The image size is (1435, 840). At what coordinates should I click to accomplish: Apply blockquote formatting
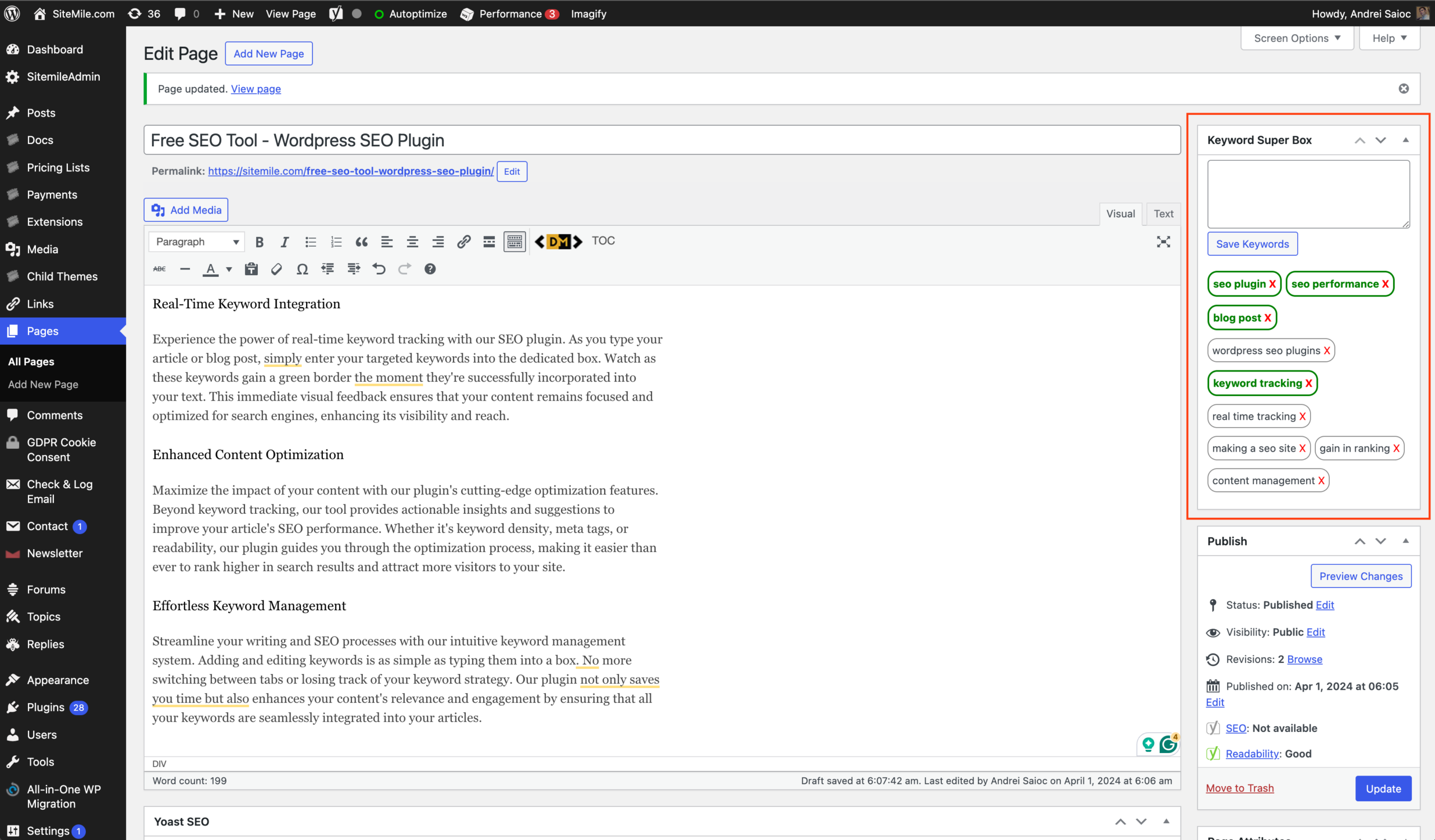362,242
